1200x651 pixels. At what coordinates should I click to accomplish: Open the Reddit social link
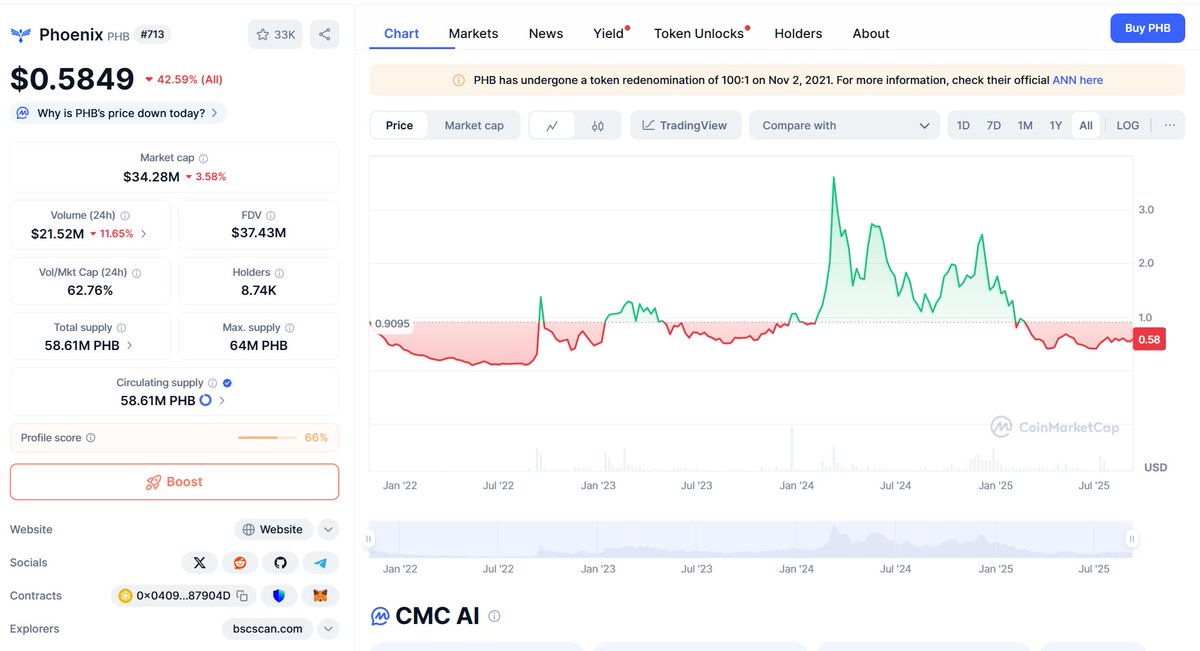click(240, 563)
